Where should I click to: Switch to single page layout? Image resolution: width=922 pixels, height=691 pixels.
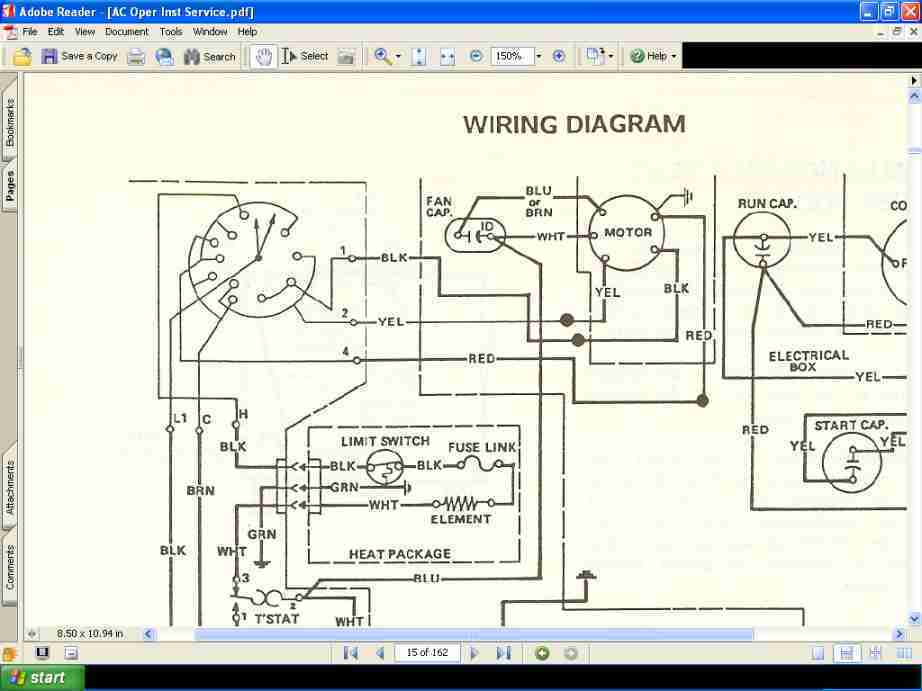[x=818, y=653]
